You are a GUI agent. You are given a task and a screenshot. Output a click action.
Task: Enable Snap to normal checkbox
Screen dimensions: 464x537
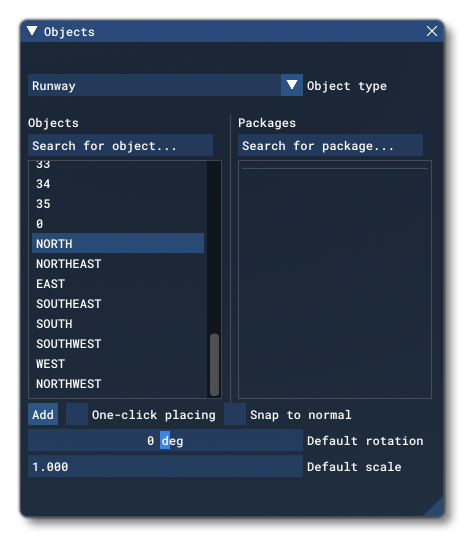point(235,414)
